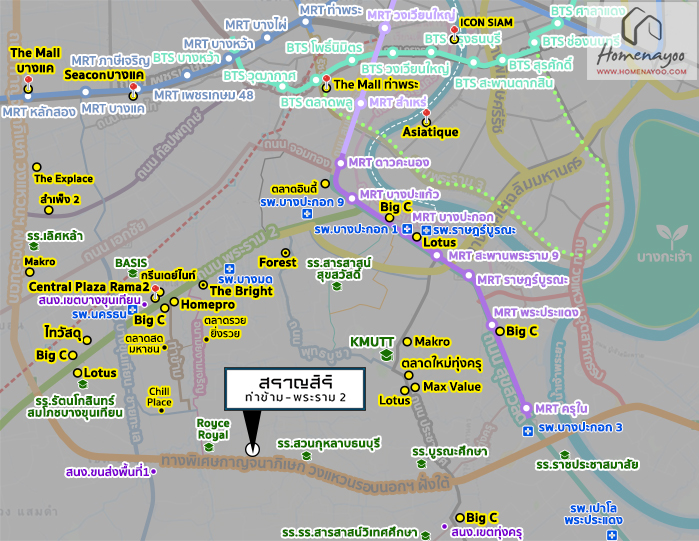699x541 pixels.
Task: Click the hospital icon beside รพ.นครธน
Action: [132, 310]
